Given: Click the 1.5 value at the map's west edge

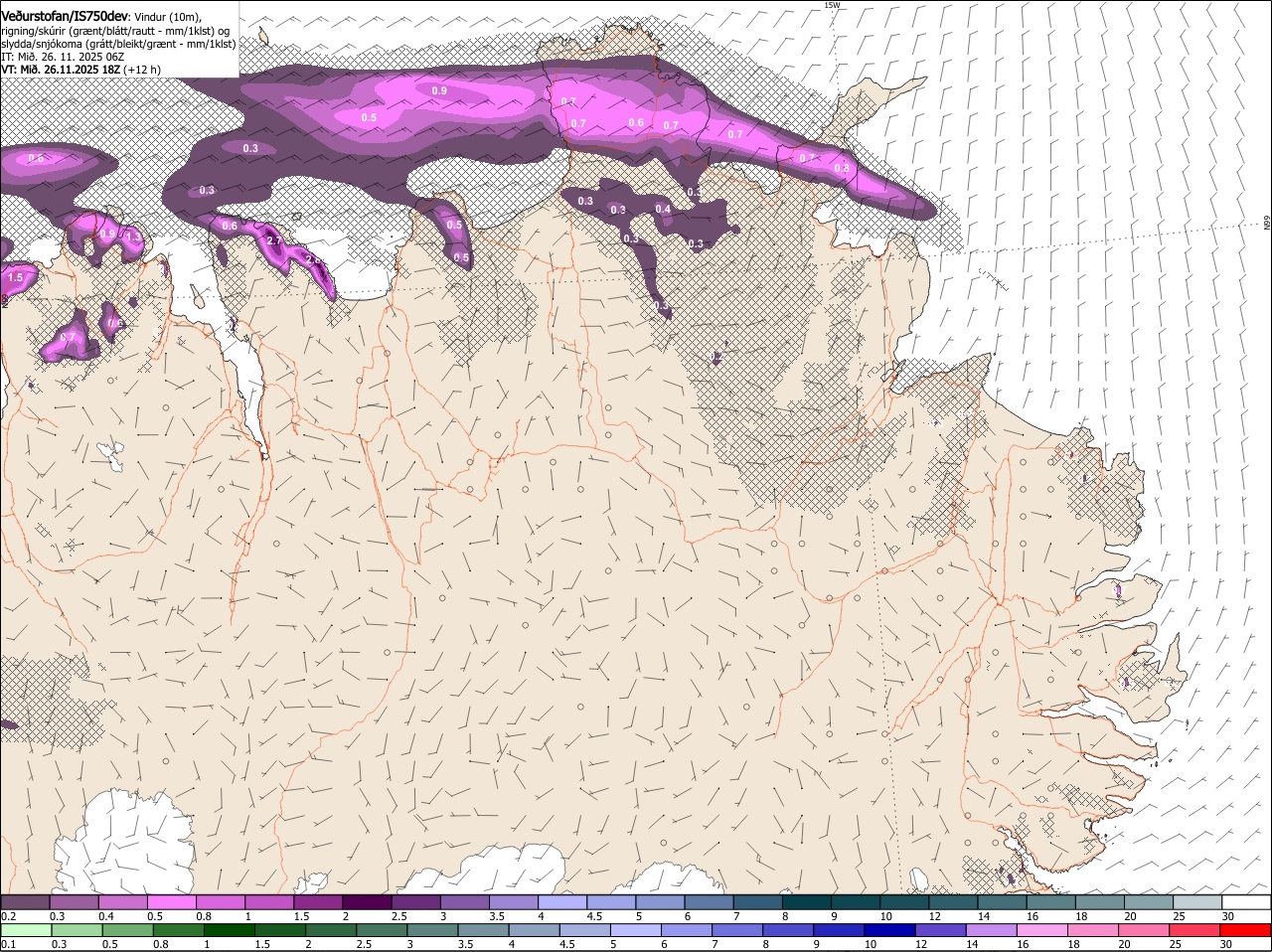Looking at the screenshot, I should pos(15,278).
